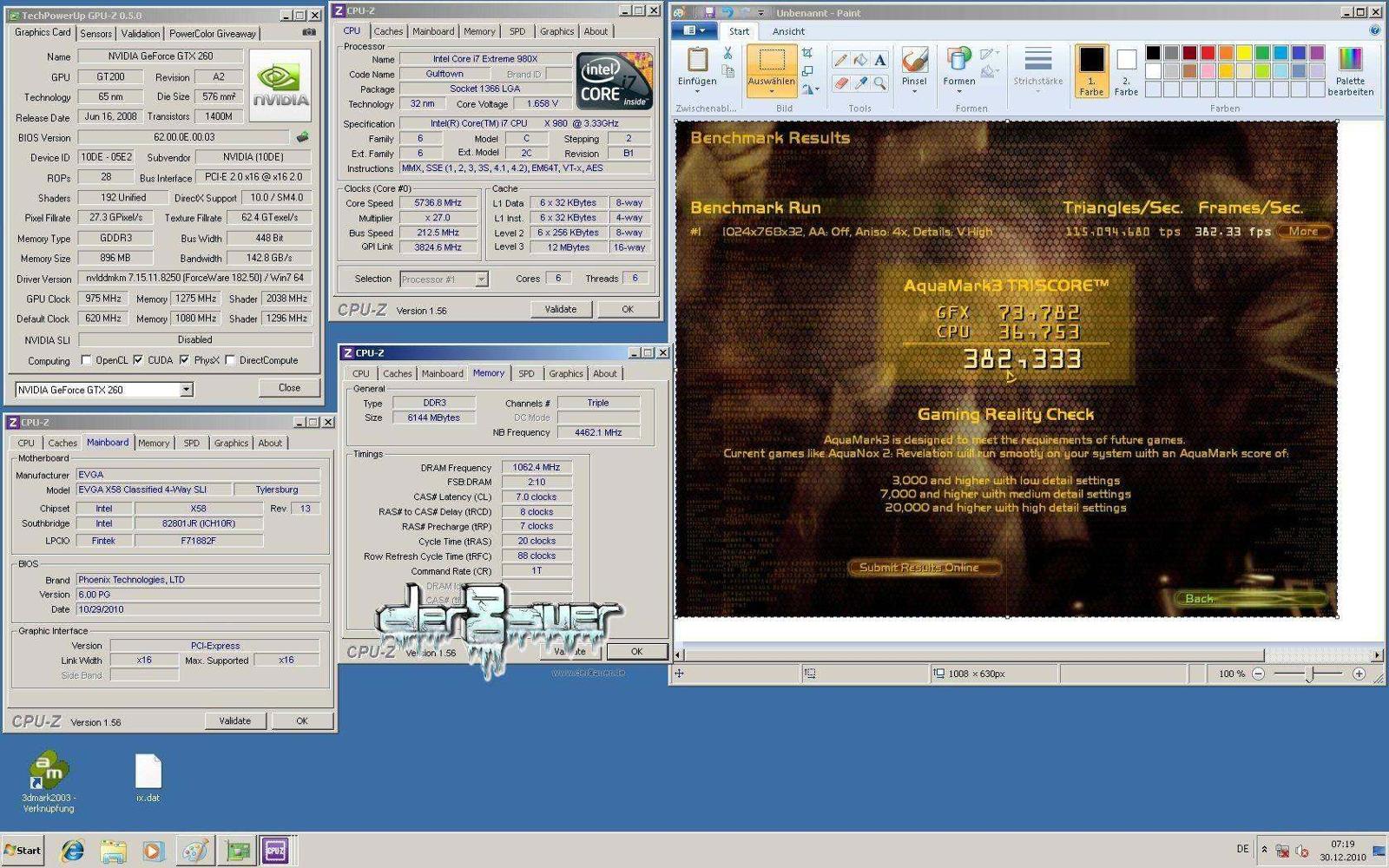Toggle the PhysX checkbox in GPU-Z
Viewport: 1389px width, 868px height.
point(184,360)
